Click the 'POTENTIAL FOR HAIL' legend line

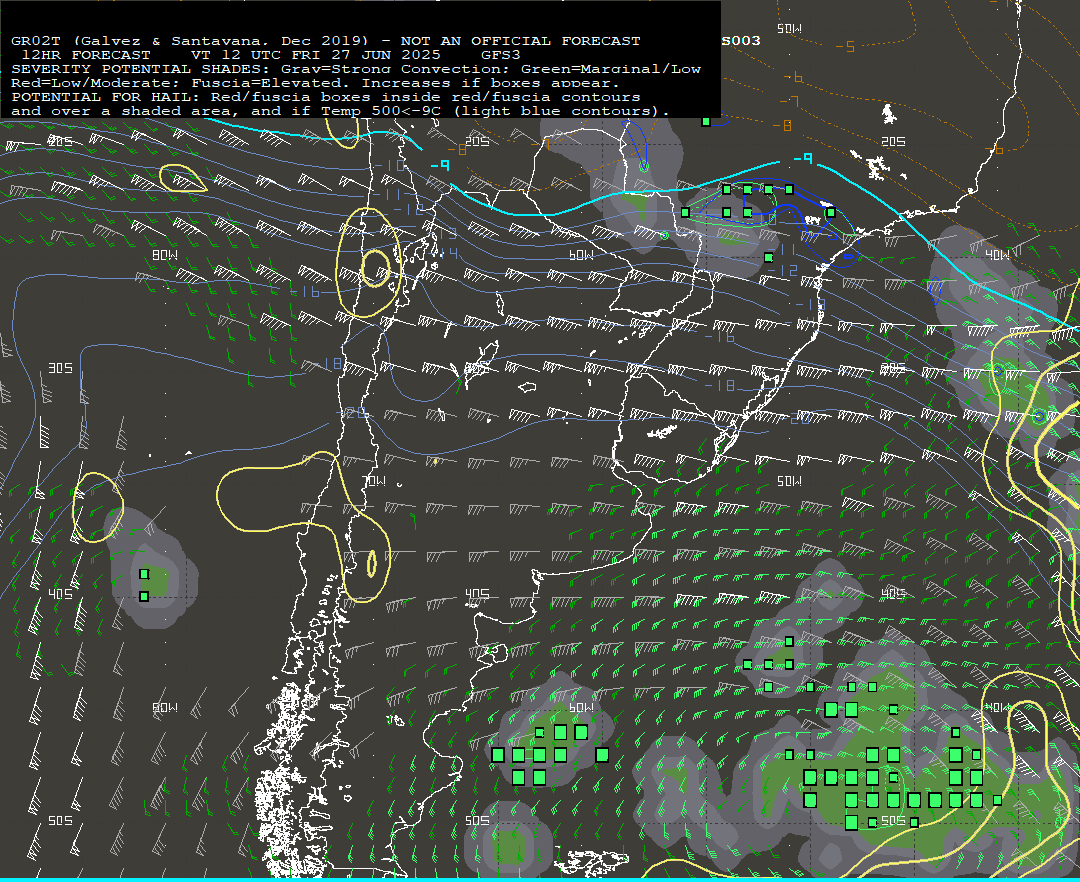[326, 97]
